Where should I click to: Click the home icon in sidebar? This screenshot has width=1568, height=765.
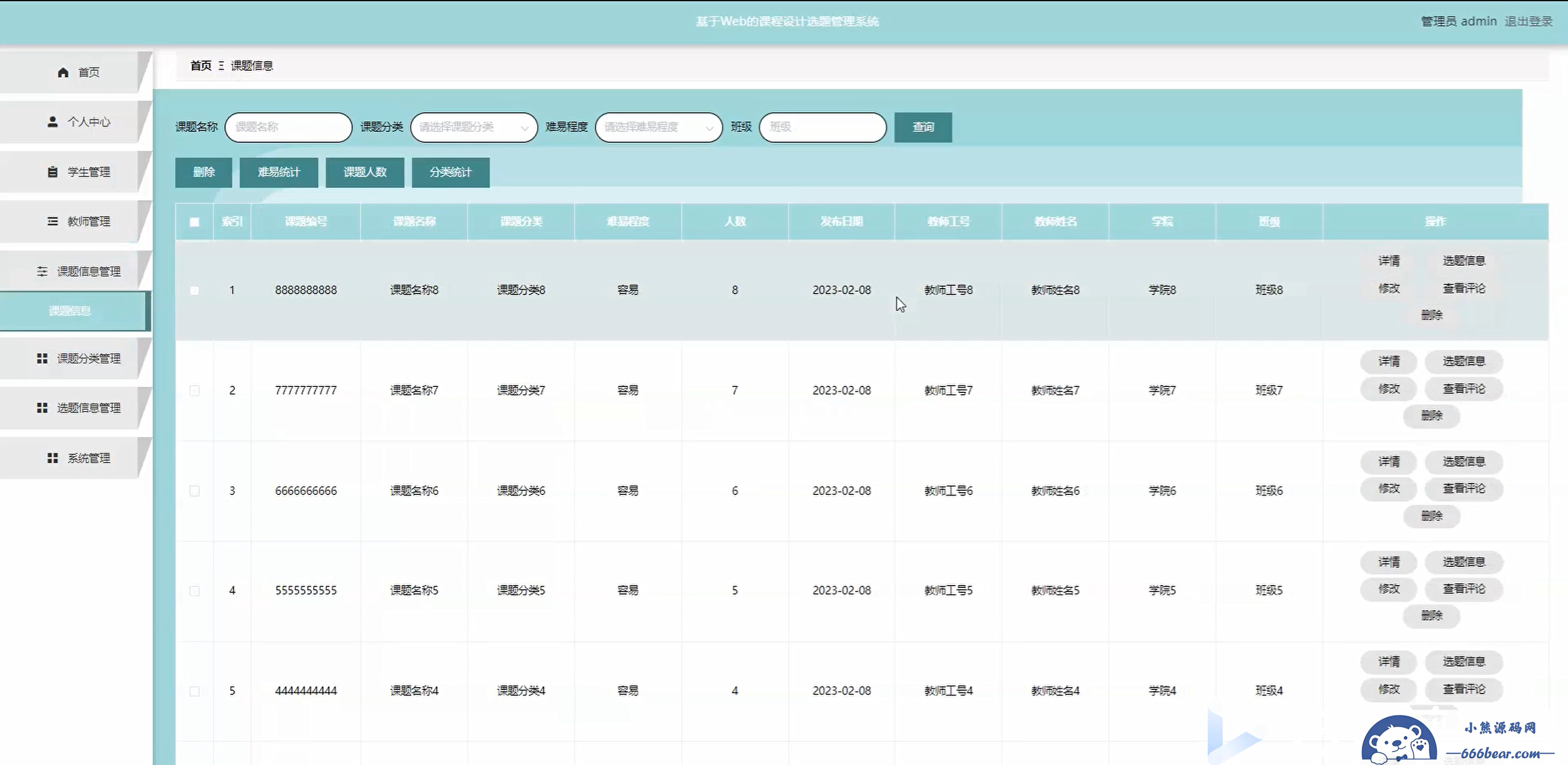coord(63,73)
